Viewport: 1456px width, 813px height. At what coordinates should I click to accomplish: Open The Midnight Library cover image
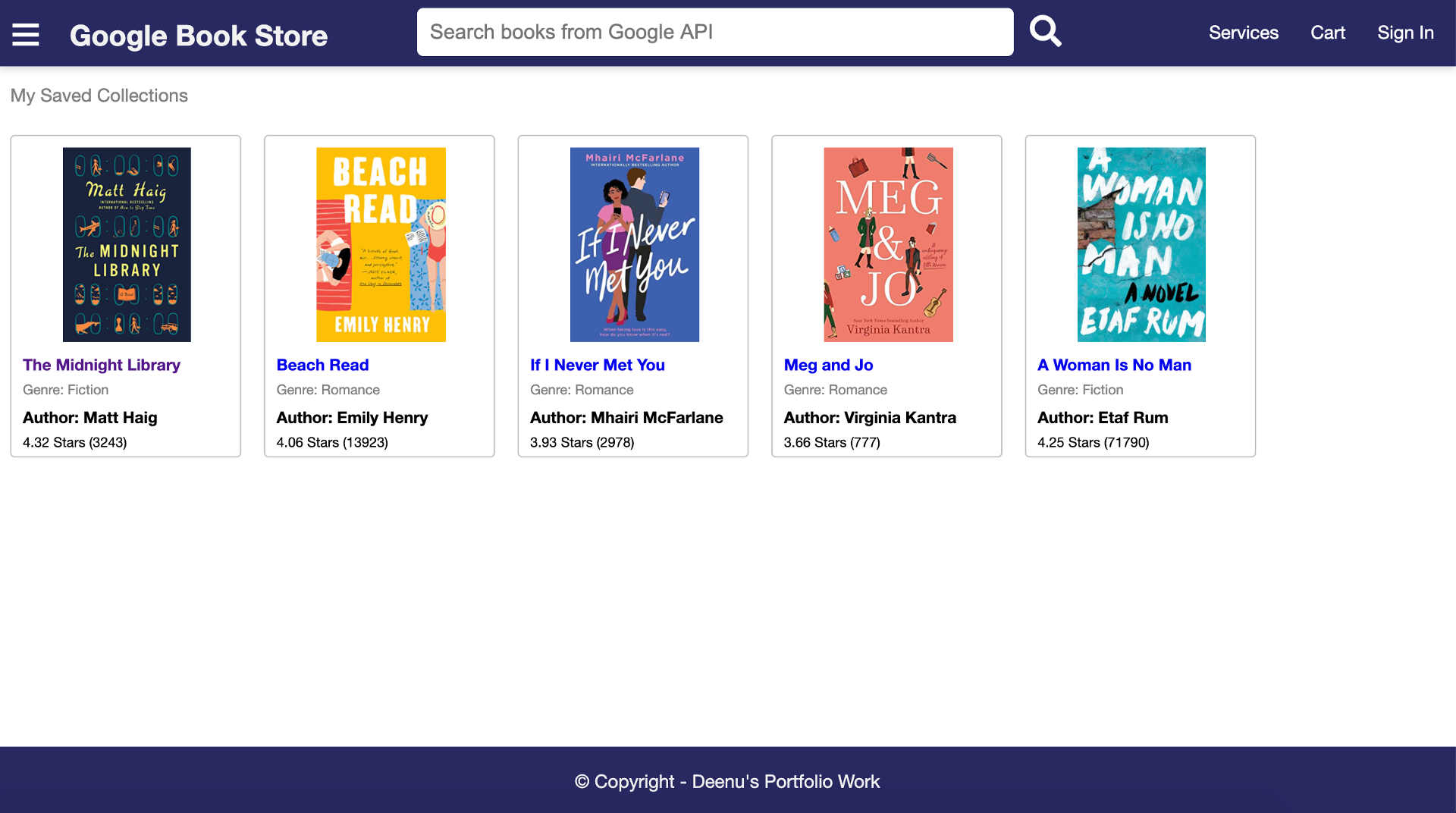click(x=127, y=244)
